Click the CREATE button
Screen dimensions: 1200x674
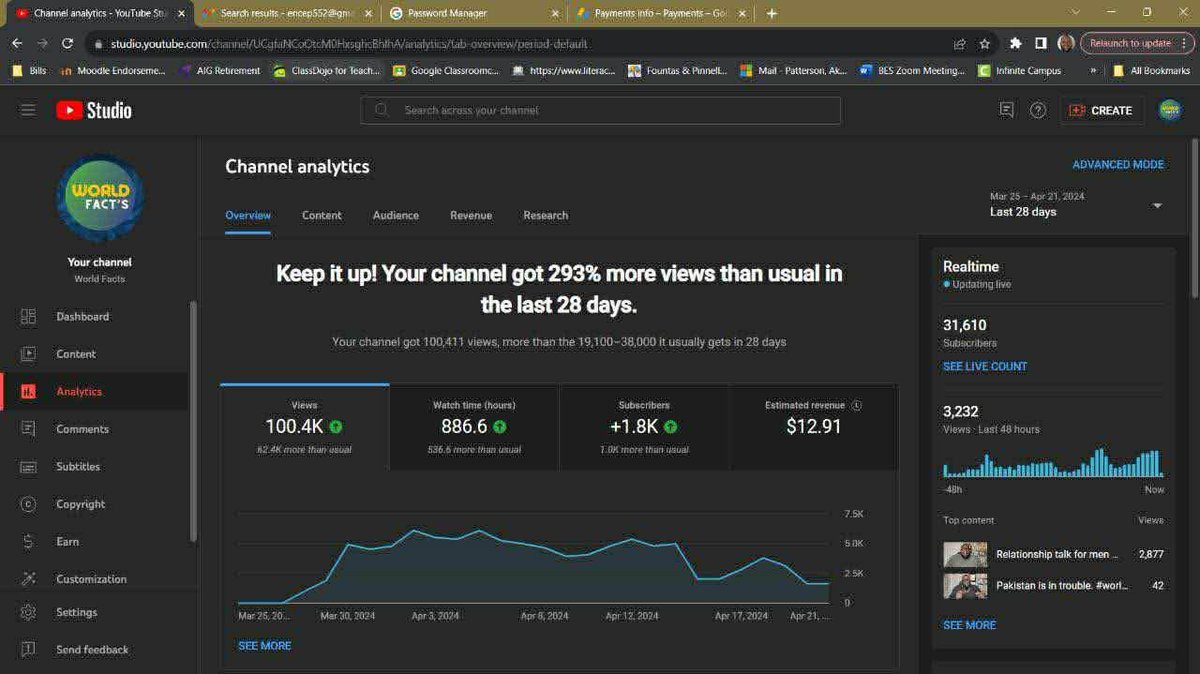(1101, 110)
